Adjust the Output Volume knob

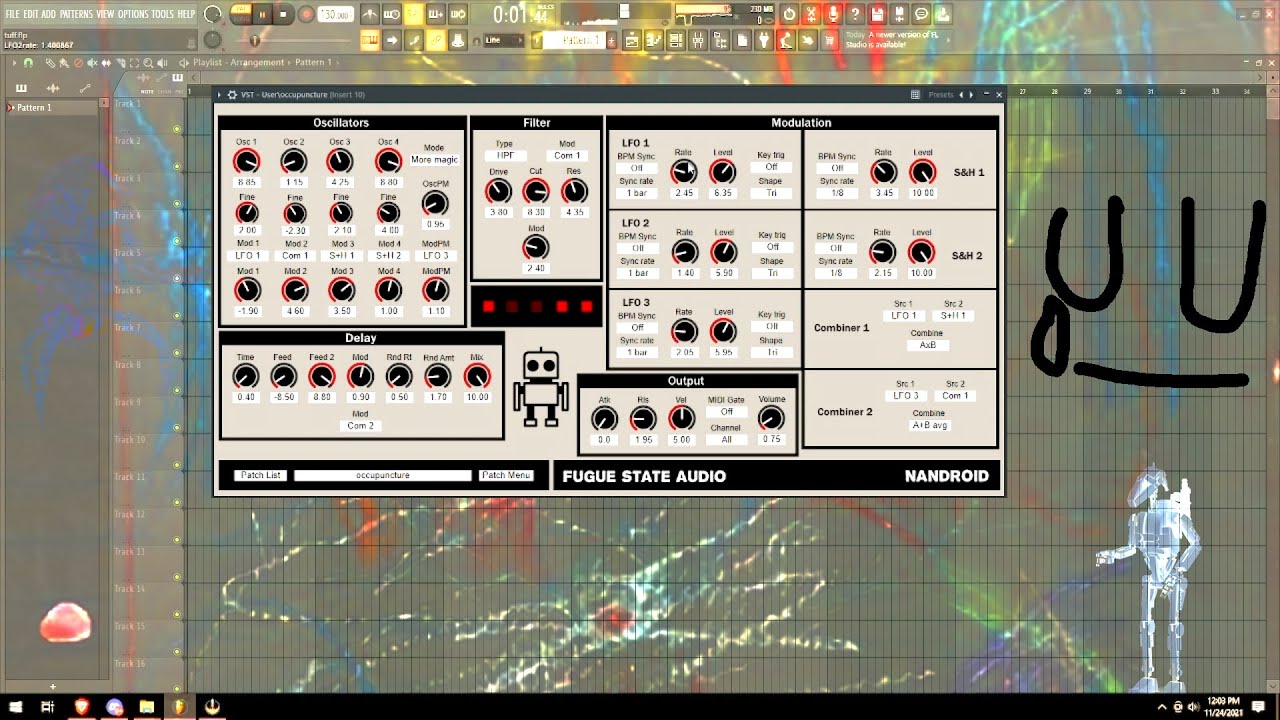point(771,419)
